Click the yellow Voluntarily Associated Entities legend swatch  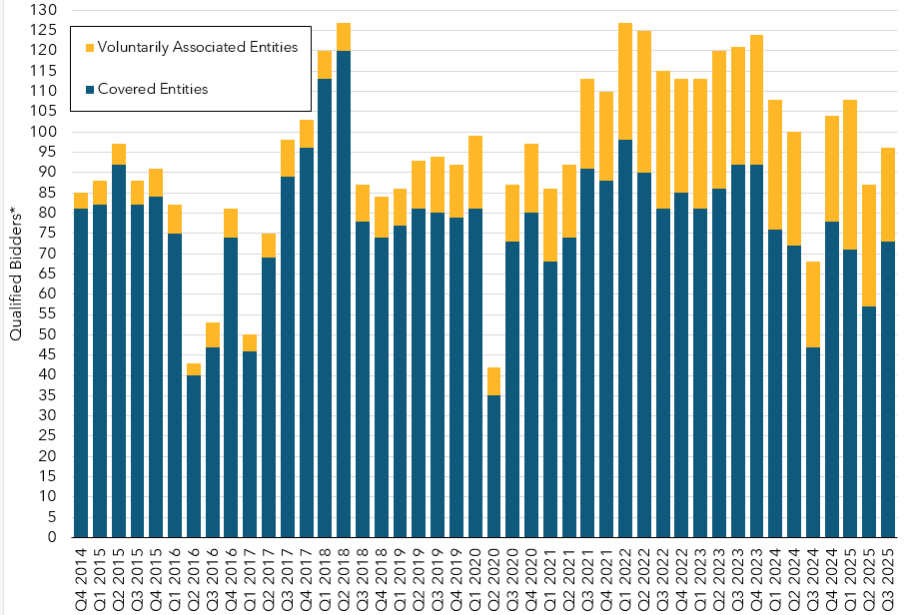[89, 47]
